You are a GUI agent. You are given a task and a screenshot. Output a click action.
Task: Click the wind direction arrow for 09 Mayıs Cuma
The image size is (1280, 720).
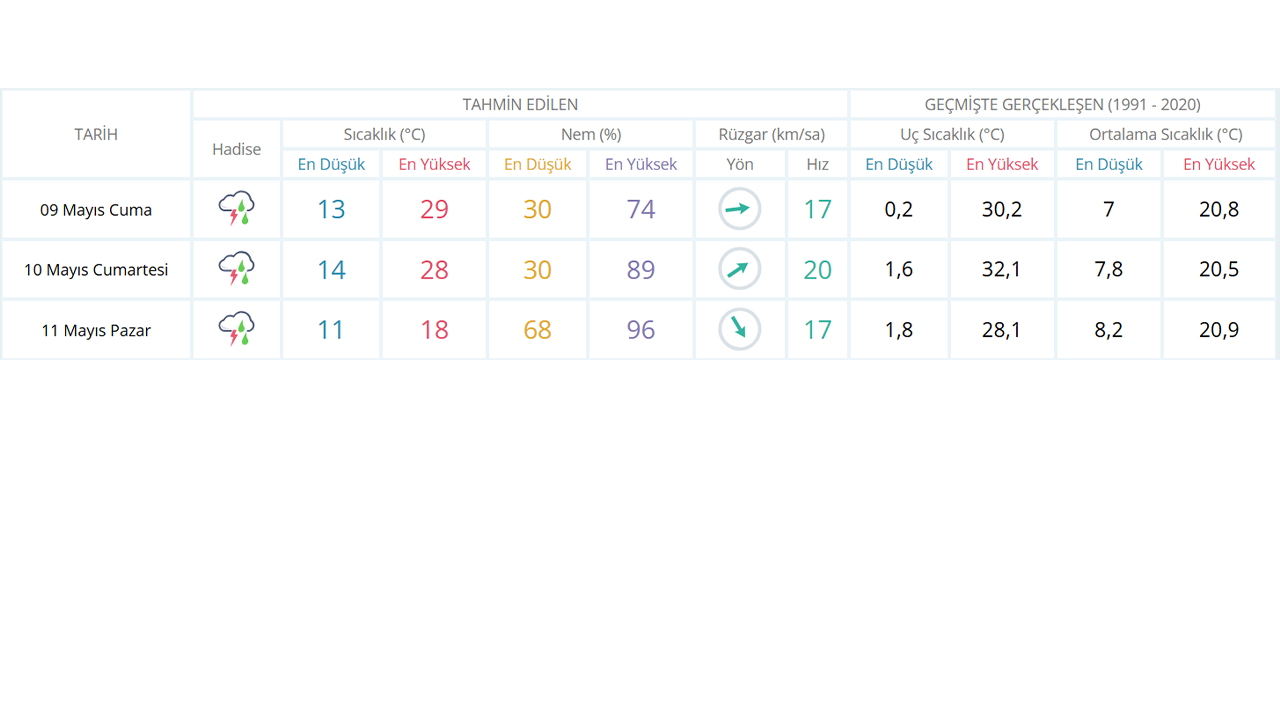coord(740,209)
